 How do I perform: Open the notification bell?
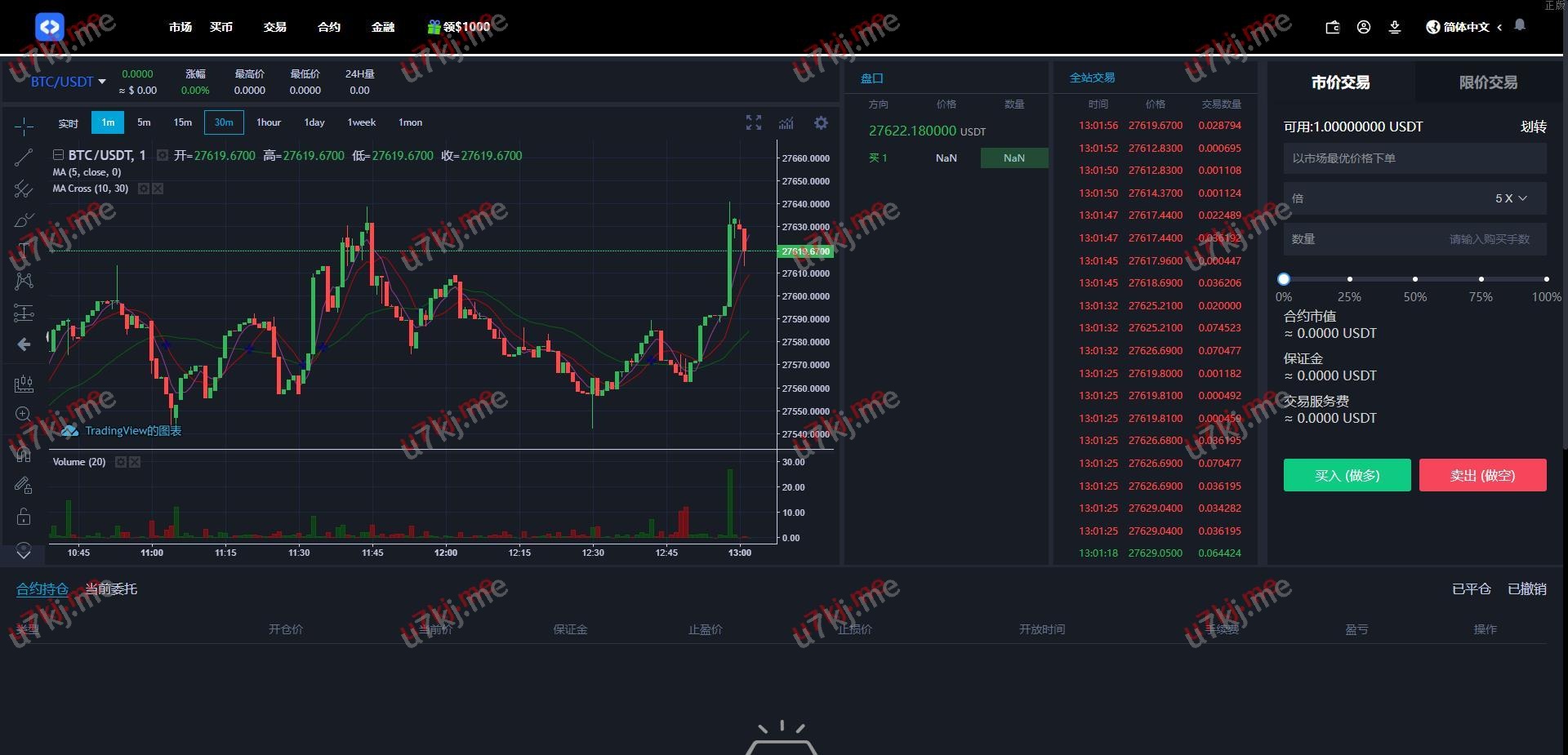(x=1519, y=25)
